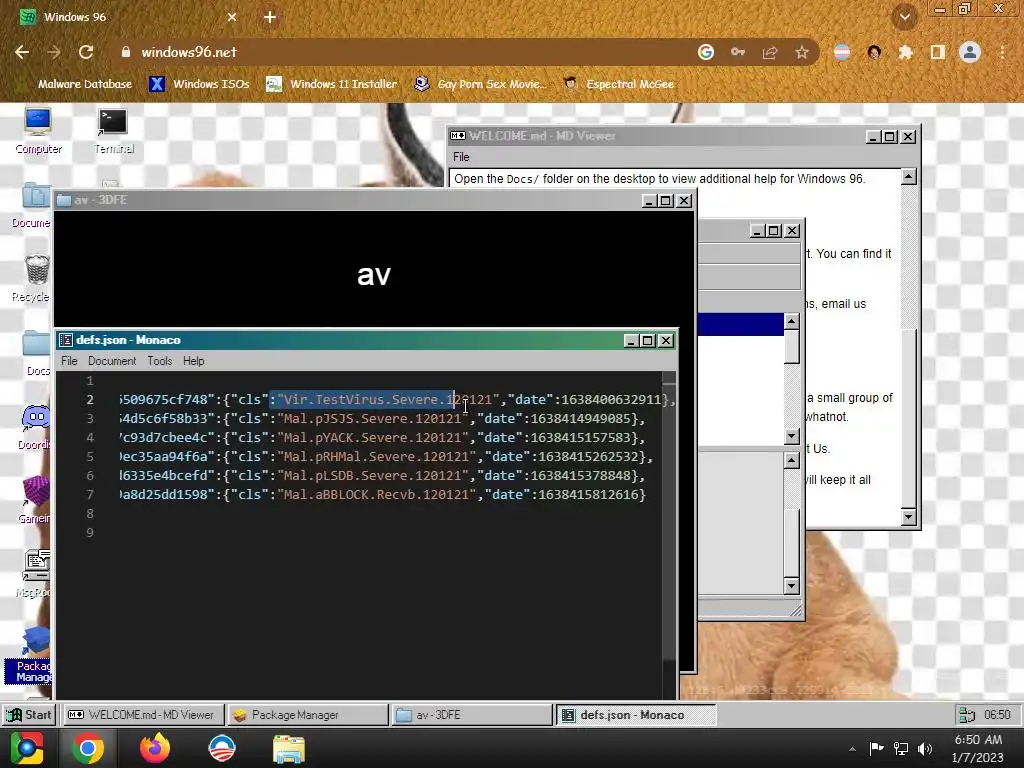Open Help menu in Monaco editor

193,361
